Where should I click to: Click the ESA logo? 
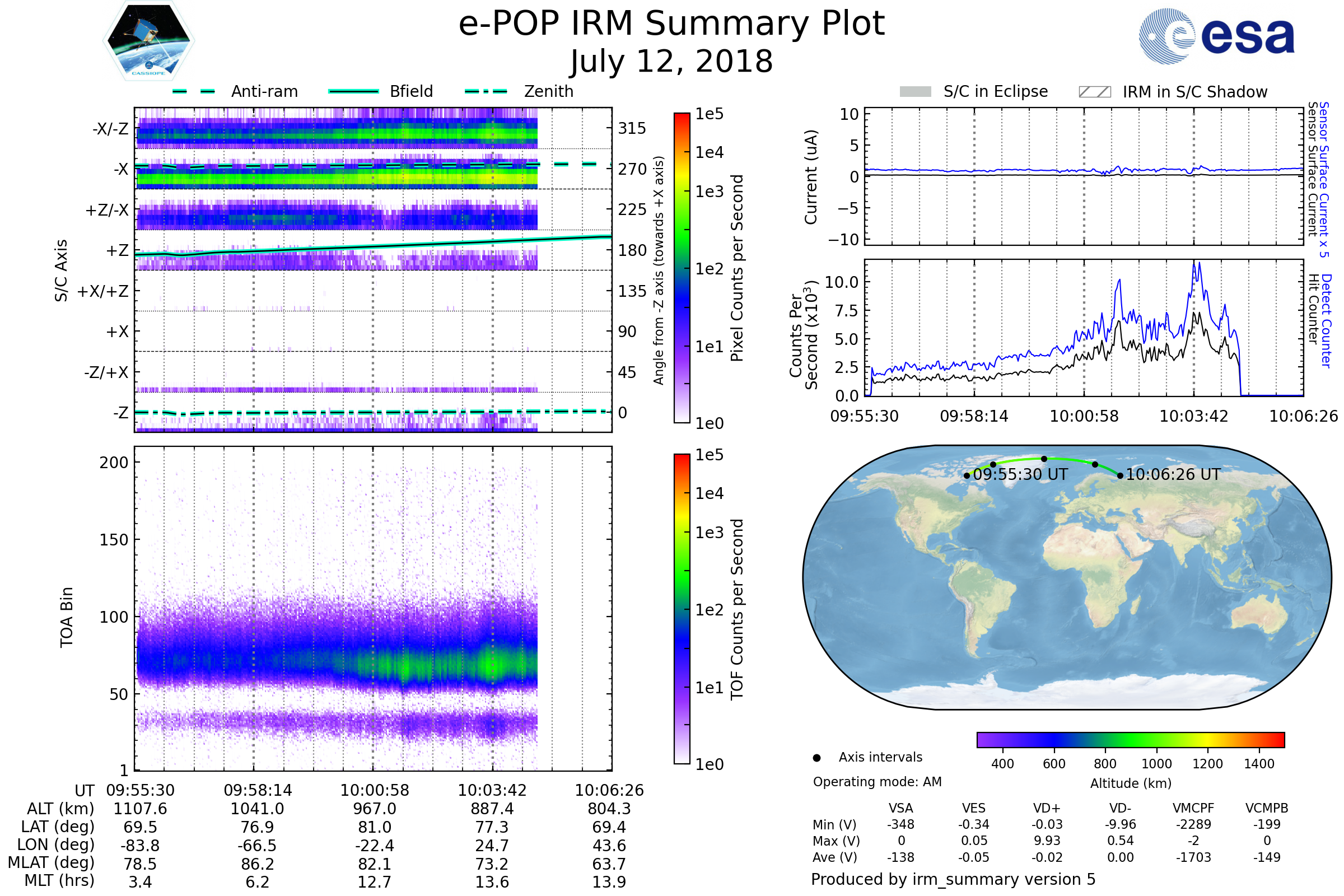(1217, 36)
